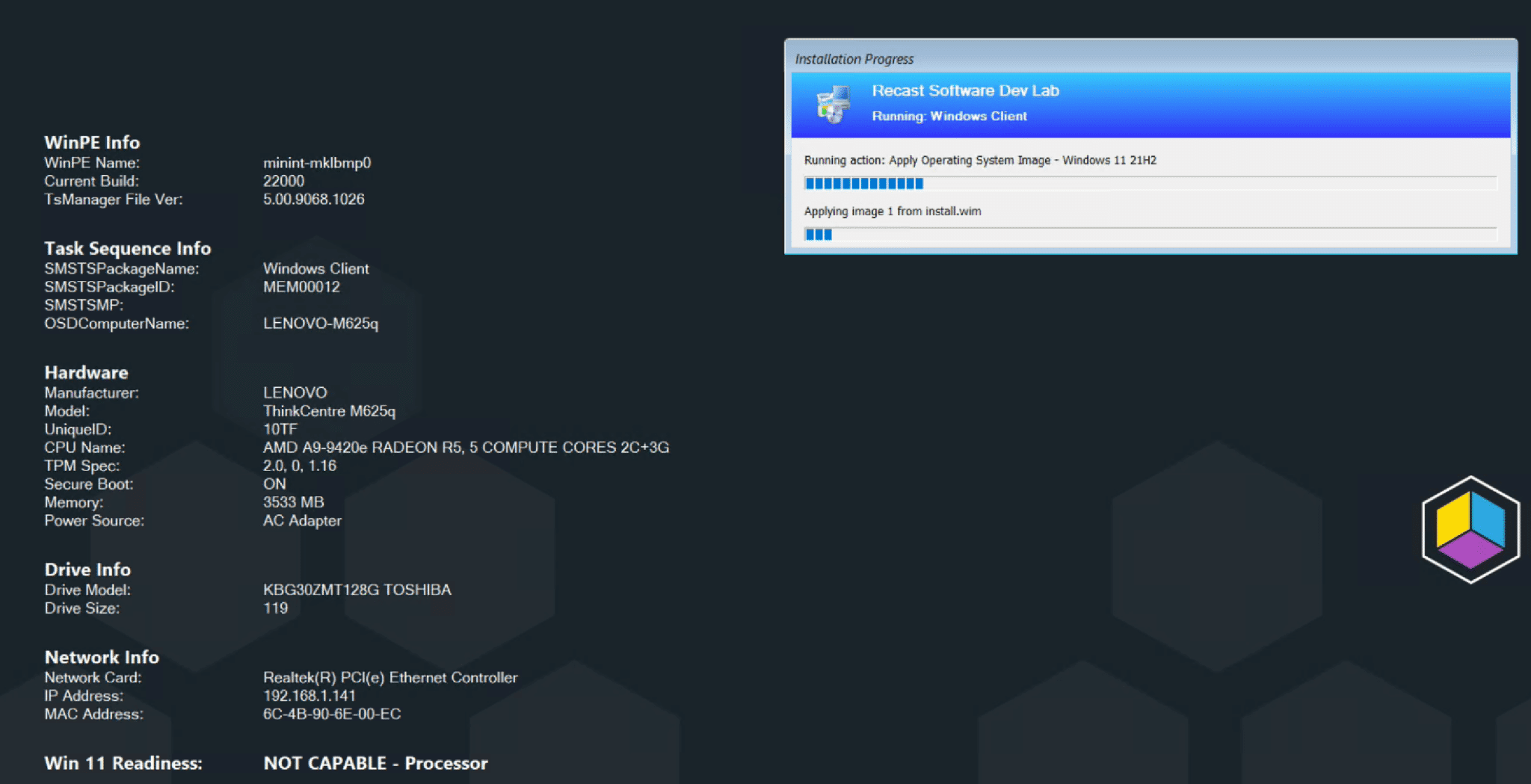The image size is (1531, 784).
Task: Click the 'Drive Info' section heading
Action: pos(87,570)
